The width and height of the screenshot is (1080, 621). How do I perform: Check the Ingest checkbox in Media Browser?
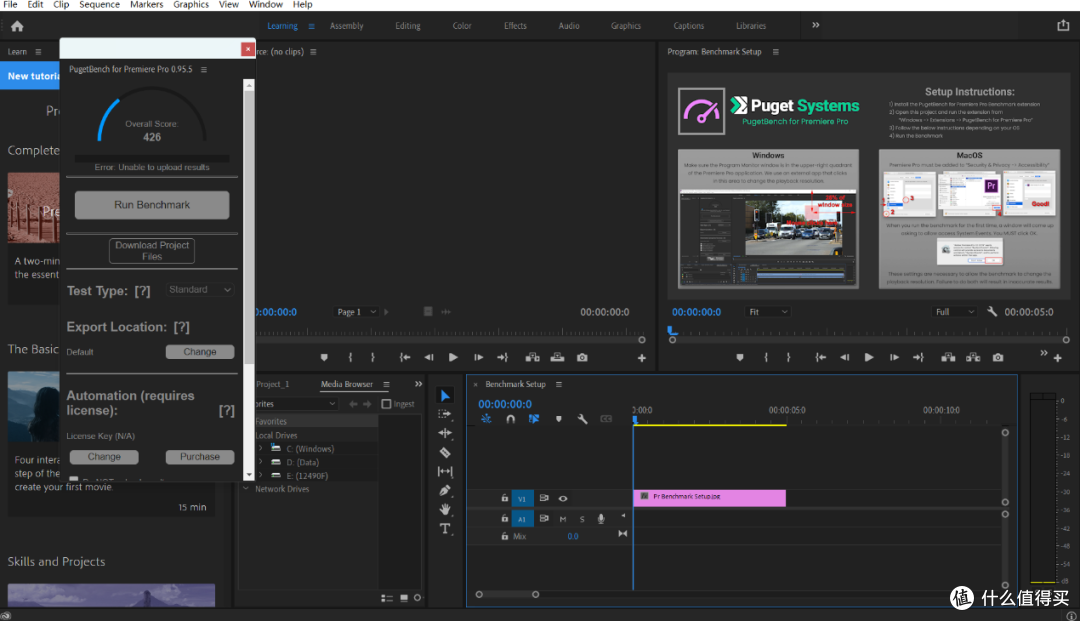(386, 404)
